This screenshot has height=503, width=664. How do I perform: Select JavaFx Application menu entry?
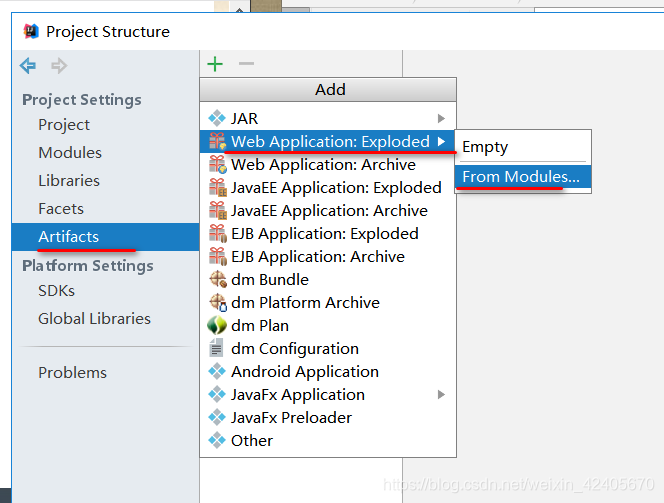(x=328, y=395)
